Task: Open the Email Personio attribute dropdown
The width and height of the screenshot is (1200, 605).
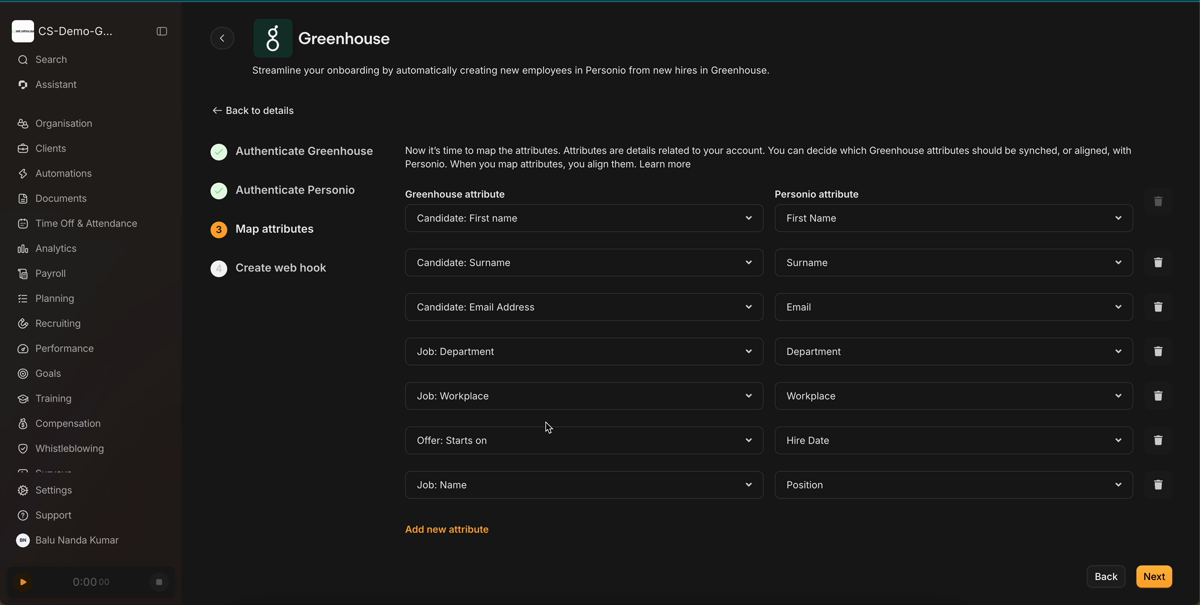Action: (x=954, y=307)
